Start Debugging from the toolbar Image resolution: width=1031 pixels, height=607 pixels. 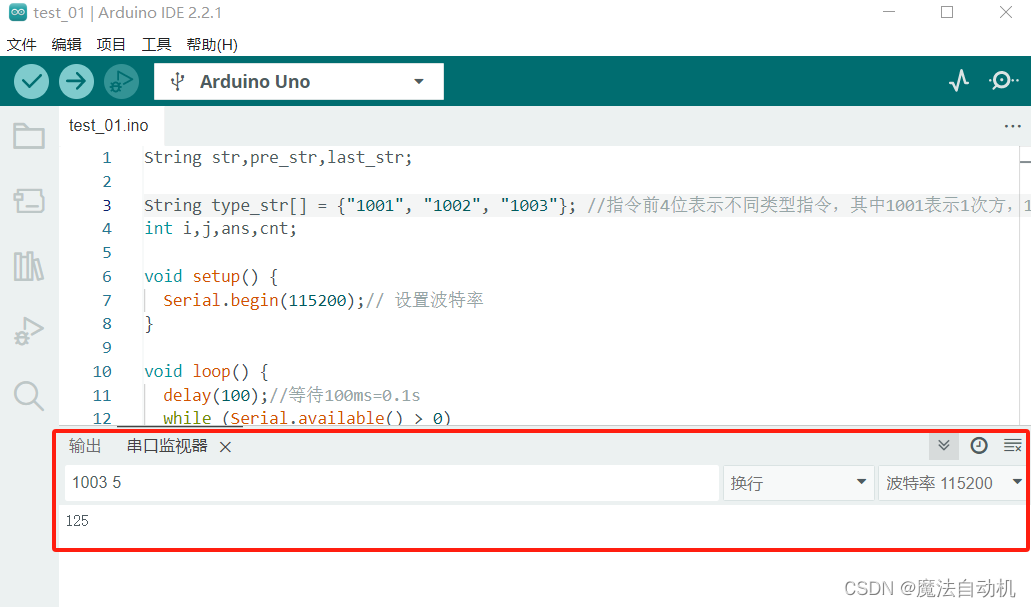121,82
